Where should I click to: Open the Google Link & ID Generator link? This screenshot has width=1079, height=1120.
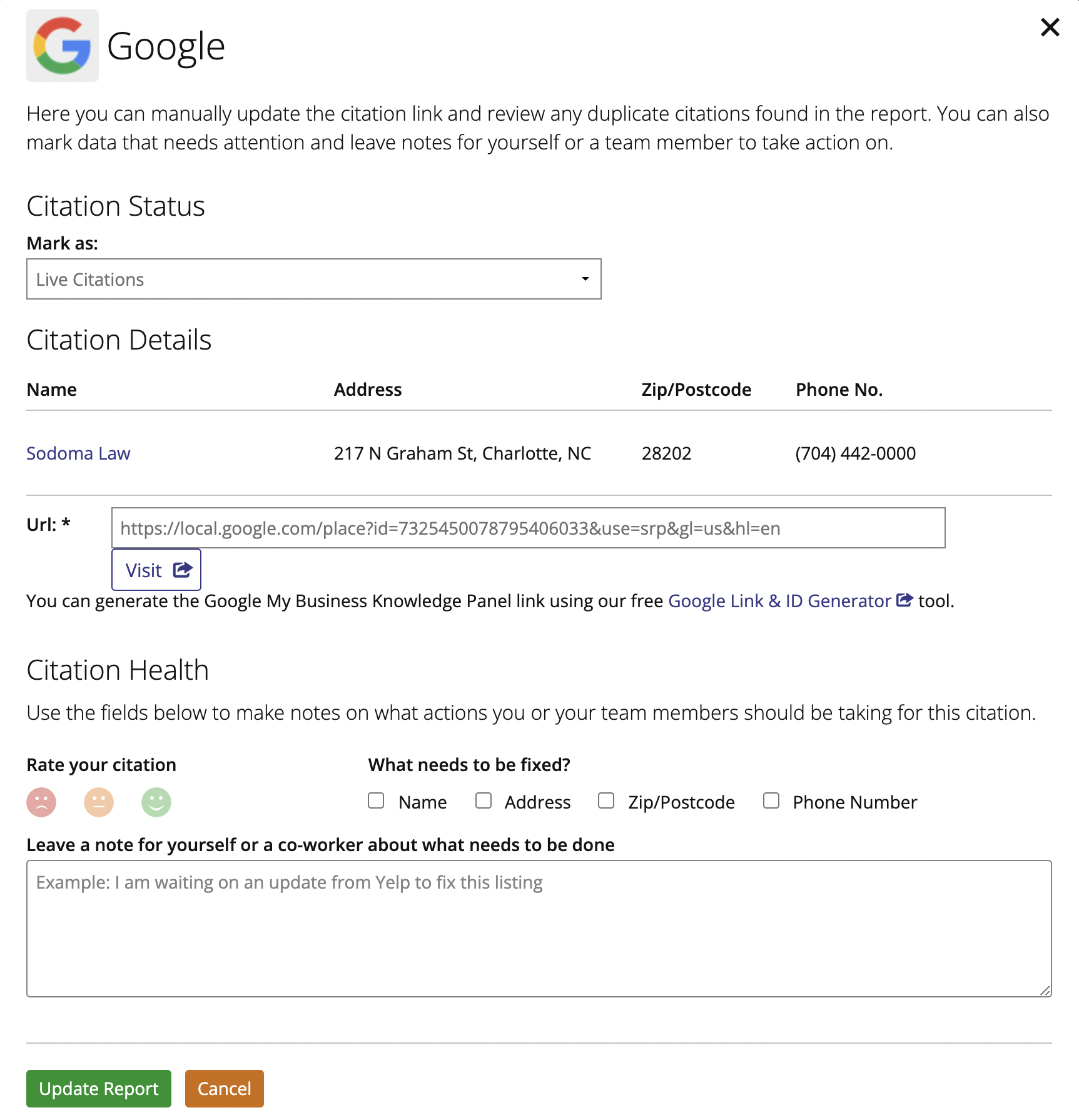click(779, 601)
